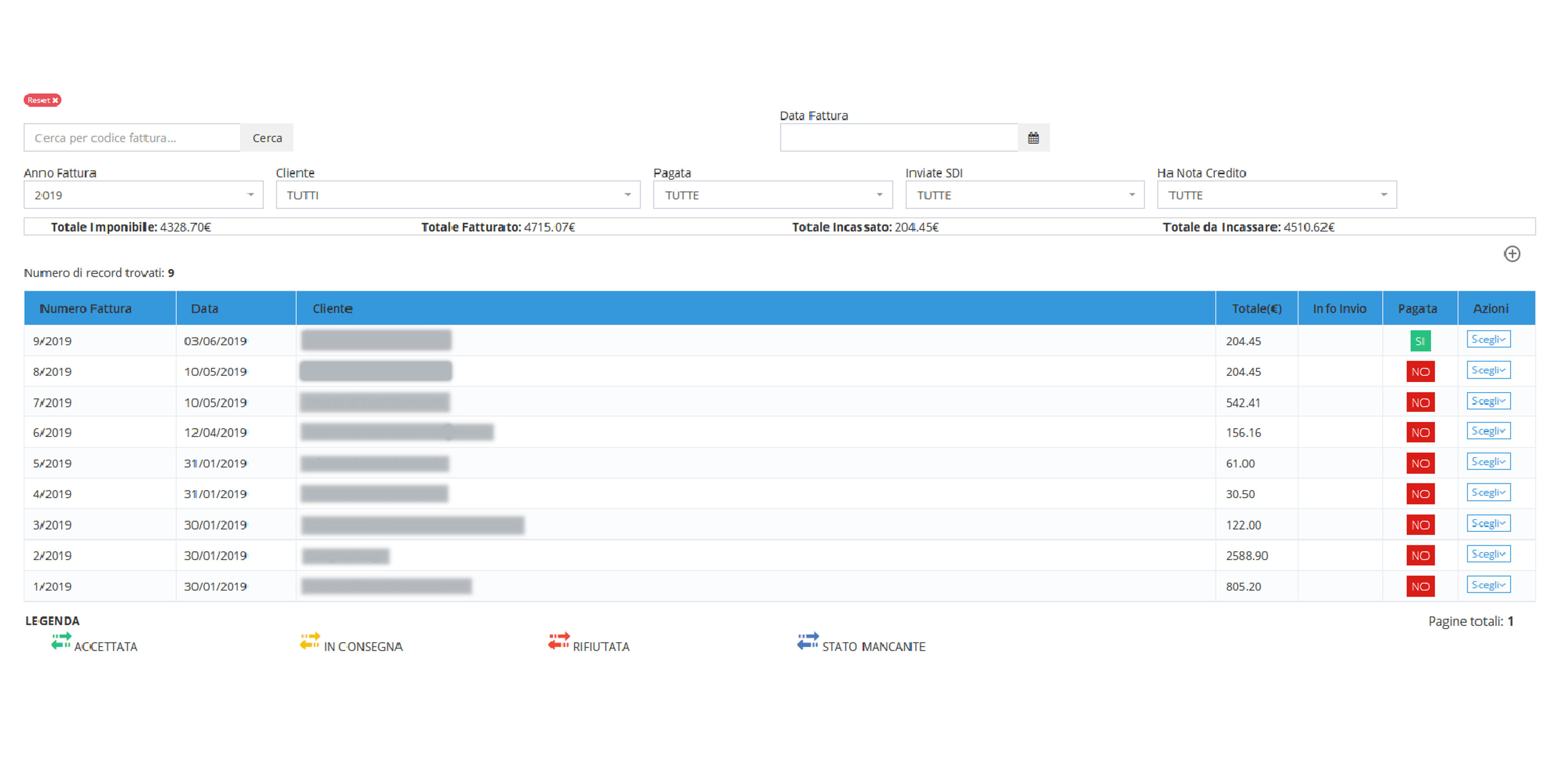This screenshot has width=1568, height=784.
Task: Toggle the NO paid badge for invoice 2/2019
Action: (1420, 555)
